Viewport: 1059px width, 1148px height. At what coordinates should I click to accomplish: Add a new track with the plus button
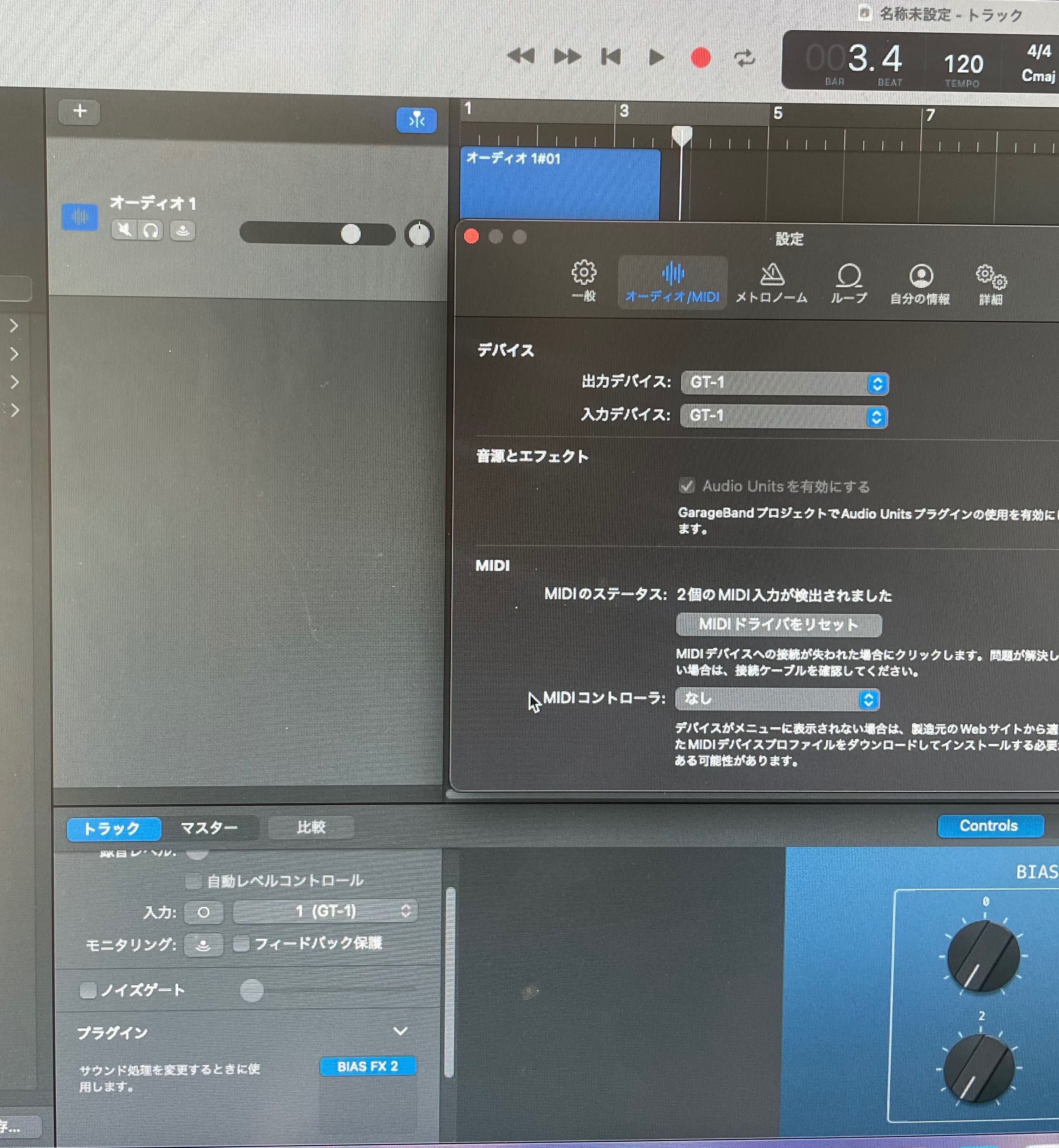[x=80, y=111]
